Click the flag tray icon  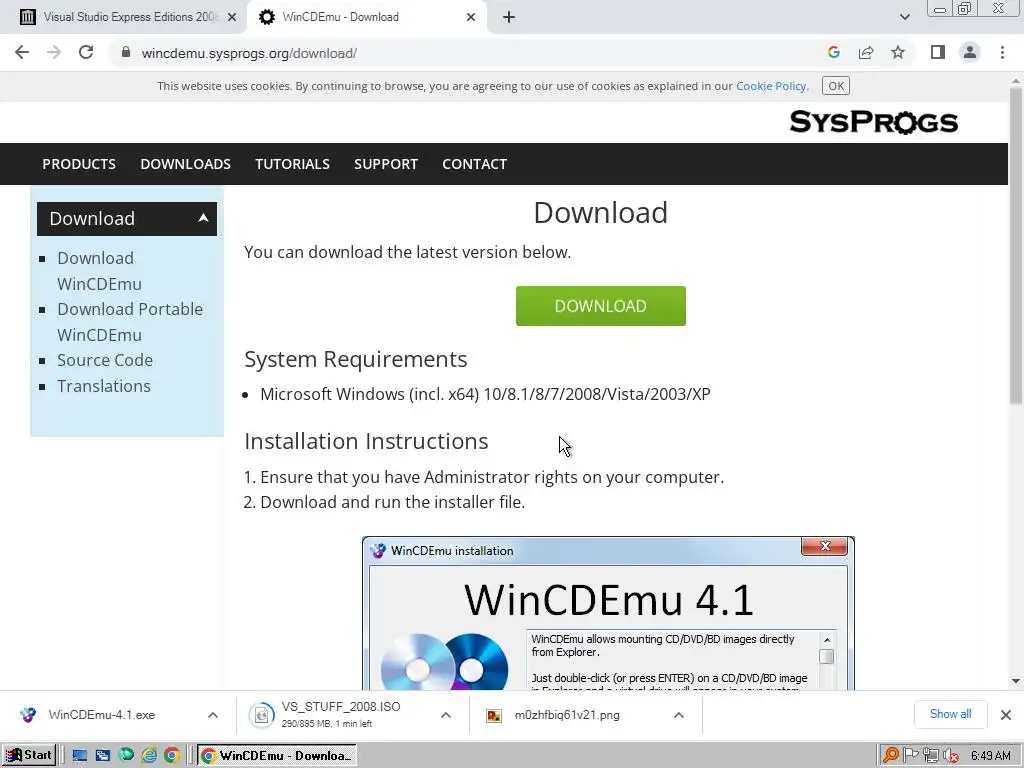(x=910, y=756)
